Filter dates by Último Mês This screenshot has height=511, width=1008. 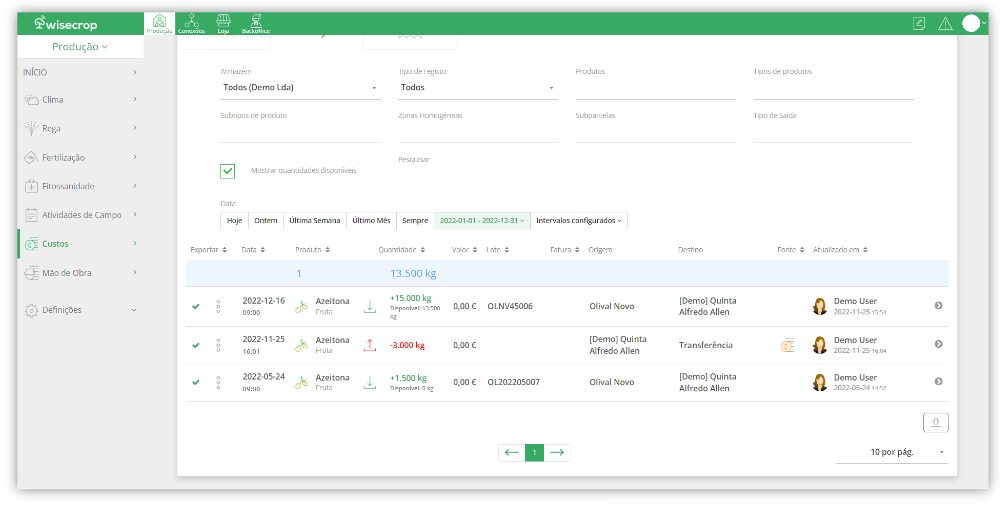(372, 220)
